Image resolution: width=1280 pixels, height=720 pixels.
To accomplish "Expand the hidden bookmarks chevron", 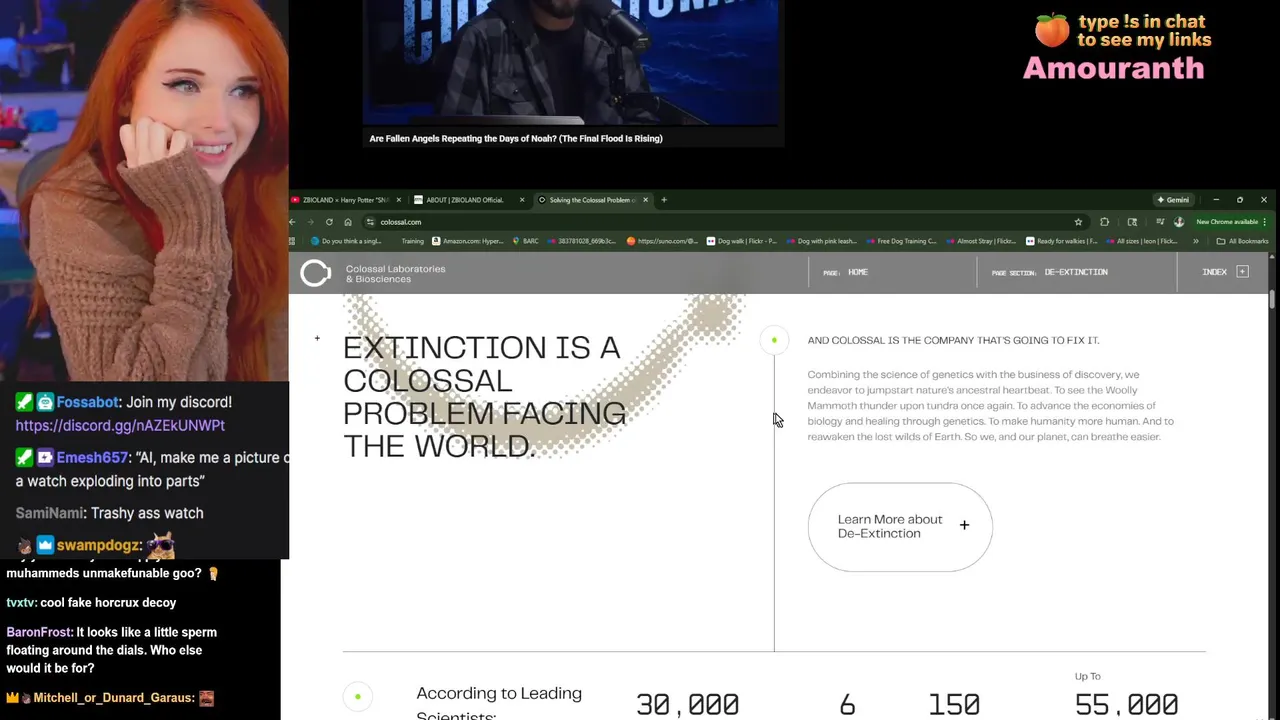I will pyautogui.click(x=1195, y=241).
